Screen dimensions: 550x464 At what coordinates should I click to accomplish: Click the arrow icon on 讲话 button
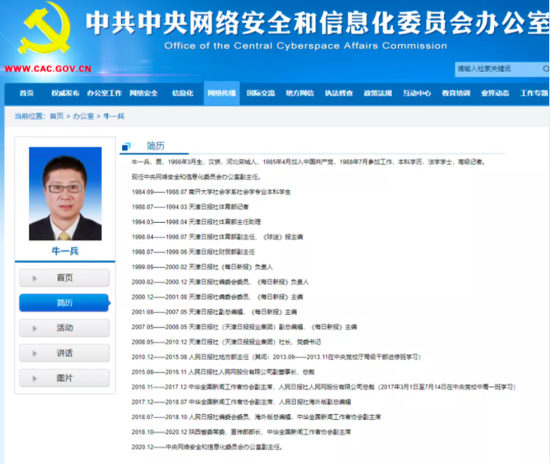[x=35, y=354]
